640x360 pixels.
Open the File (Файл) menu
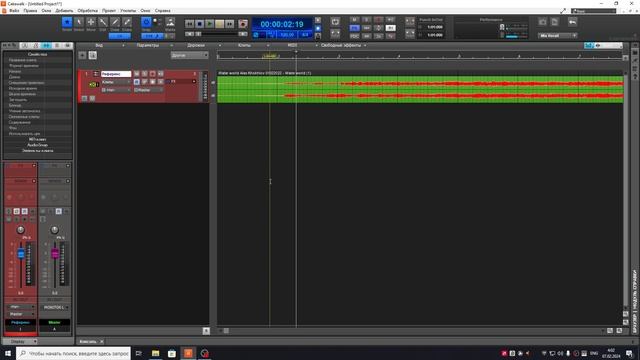point(14,11)
